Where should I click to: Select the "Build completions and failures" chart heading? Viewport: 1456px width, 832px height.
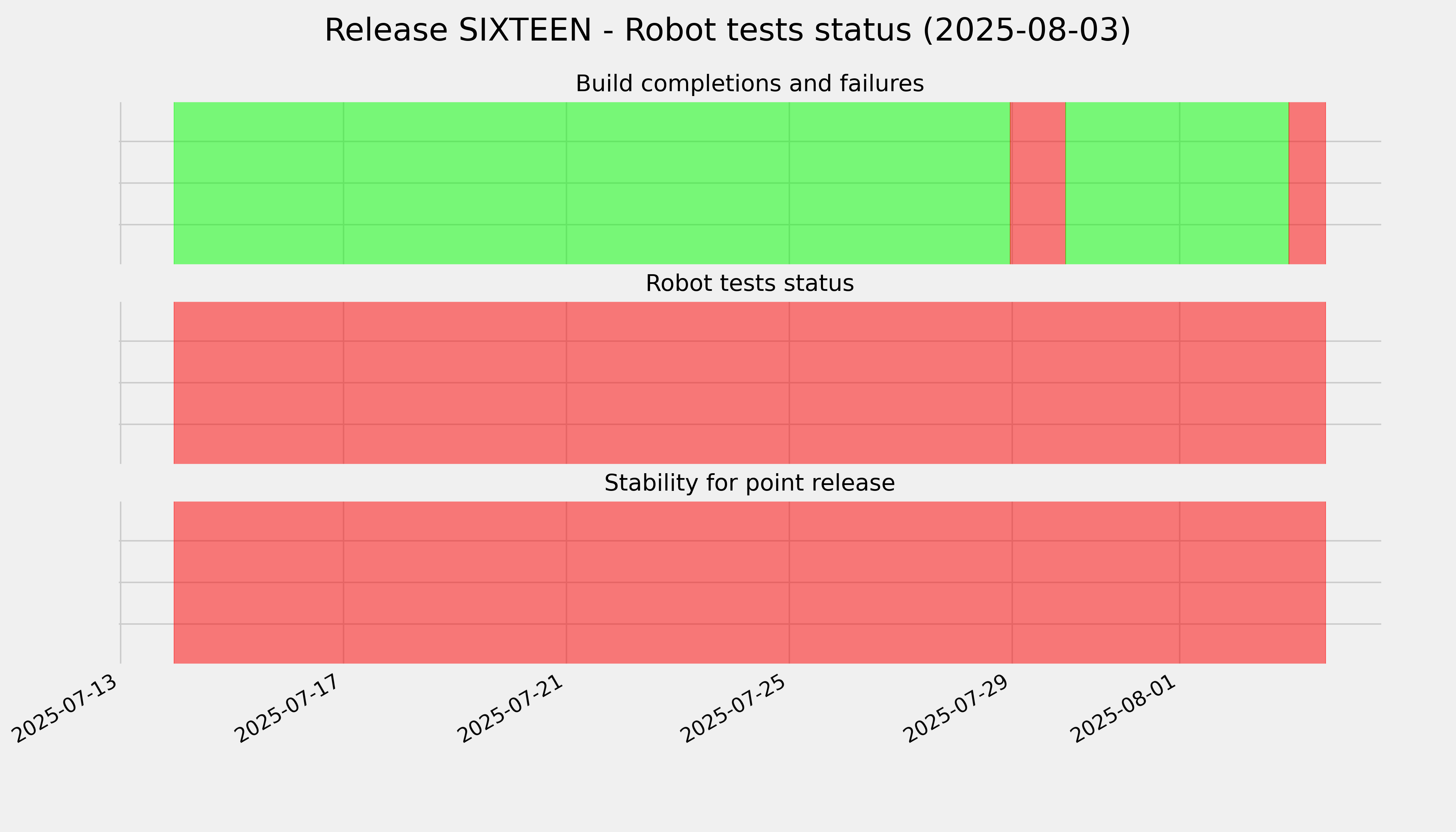pyautogui.click(x=749, y=84)
